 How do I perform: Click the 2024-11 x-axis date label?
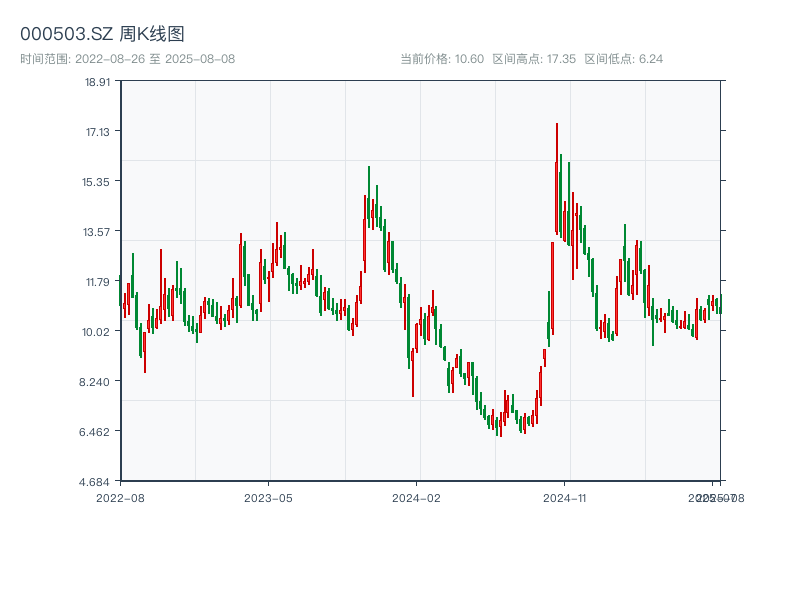(565, 497)
